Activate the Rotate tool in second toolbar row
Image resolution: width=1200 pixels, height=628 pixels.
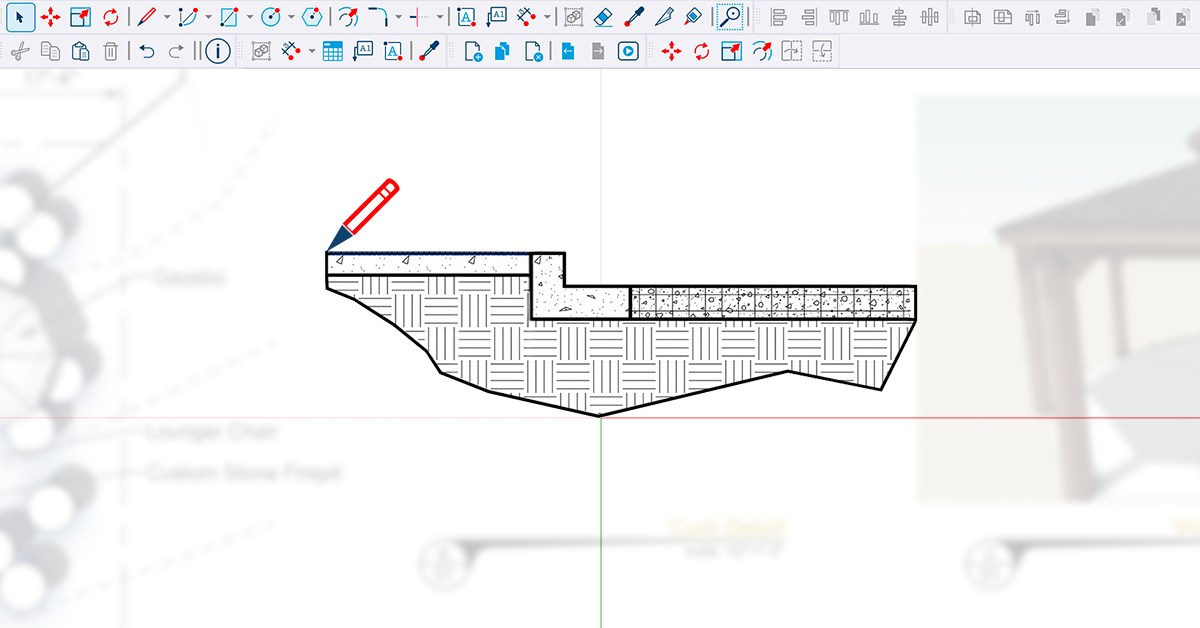702,51
